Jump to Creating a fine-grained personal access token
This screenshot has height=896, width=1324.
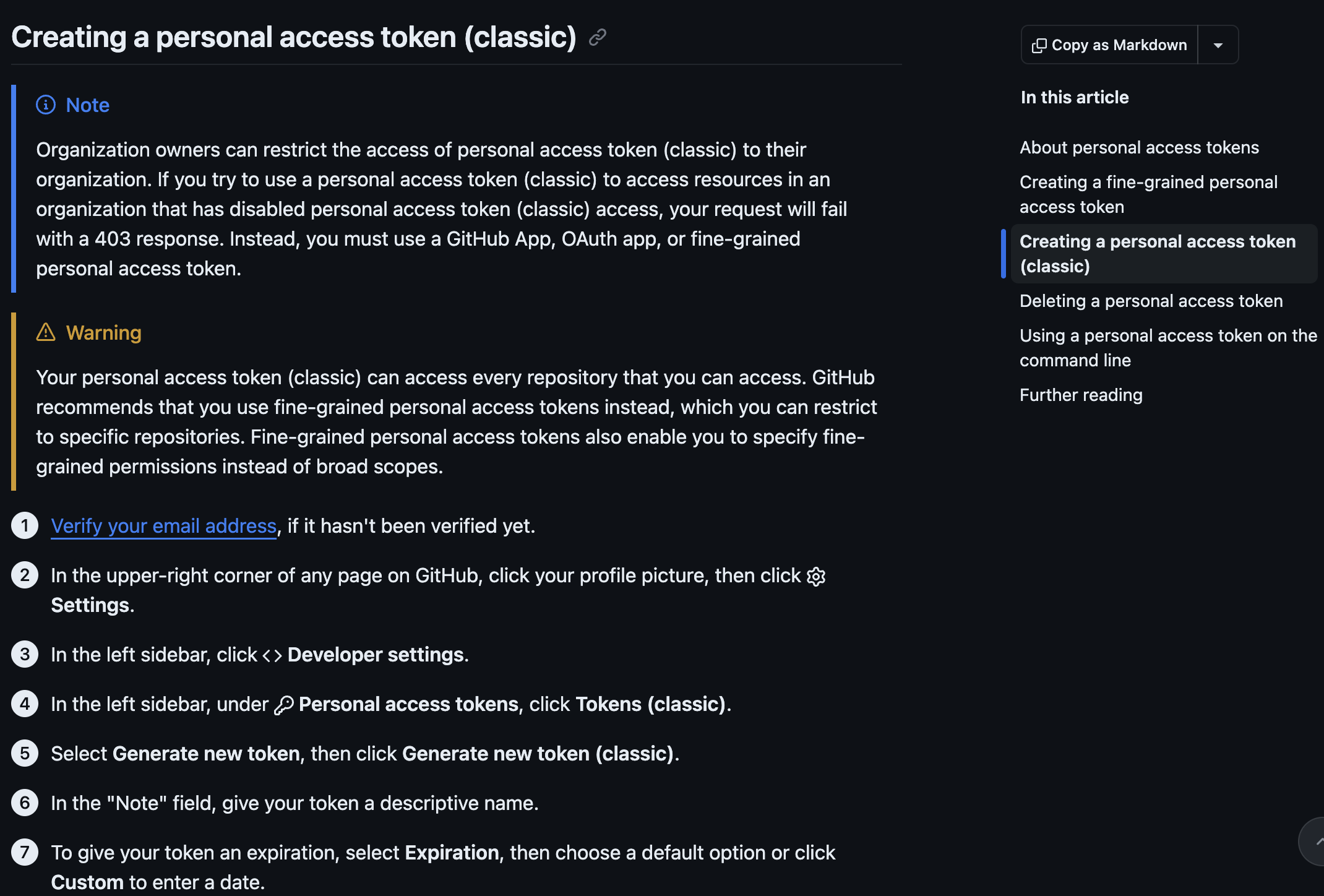(1148, 194)
